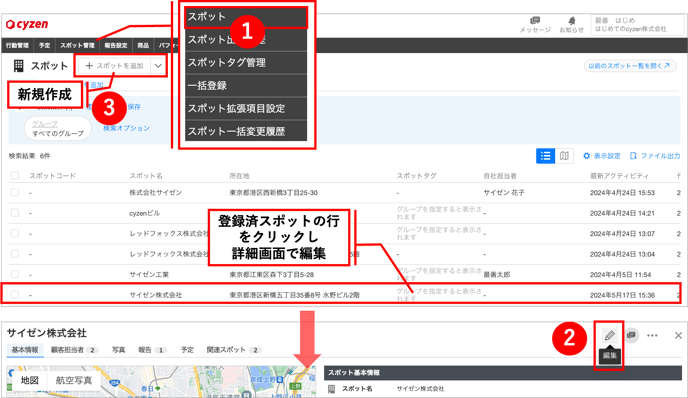Sort by スポットコード column header
The width and height of the screenshot is (688, 398).
coord(53,176)
